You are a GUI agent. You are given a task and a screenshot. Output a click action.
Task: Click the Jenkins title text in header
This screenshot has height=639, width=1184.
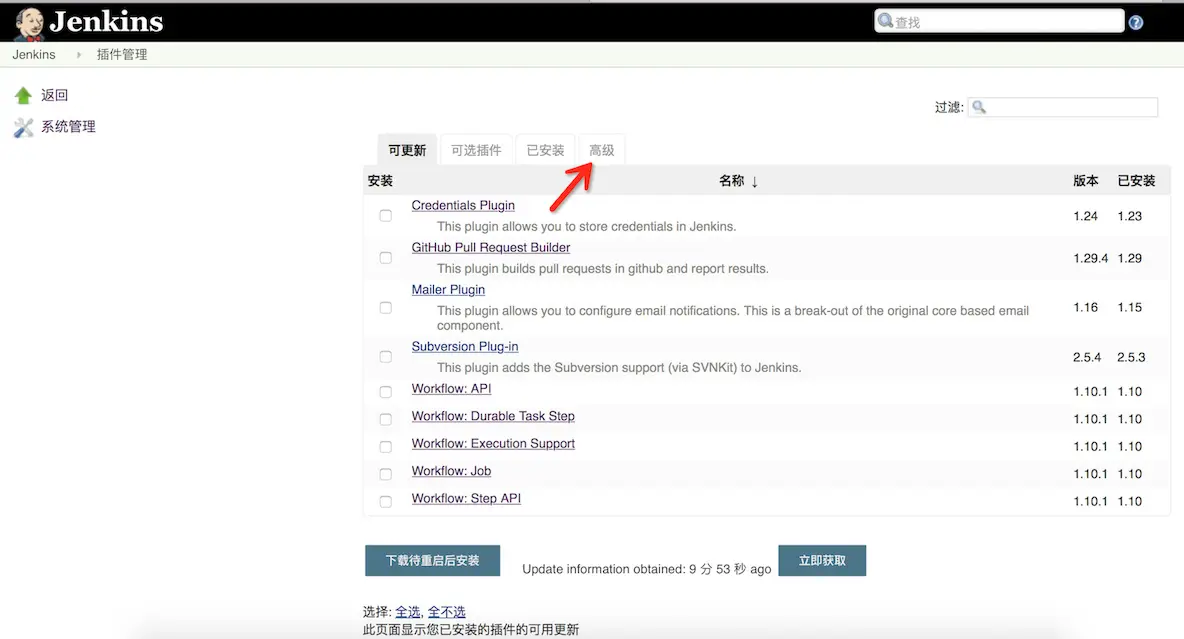tap(106, 22)
